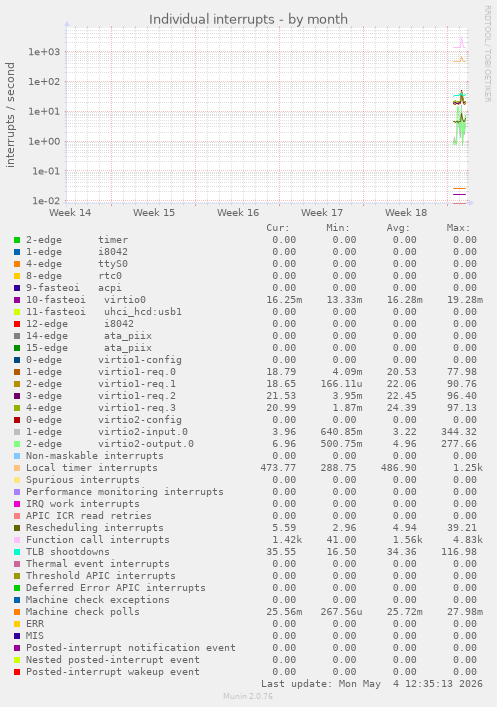Click the olive swatch for Rescheduling interrupts

(17, 528)
